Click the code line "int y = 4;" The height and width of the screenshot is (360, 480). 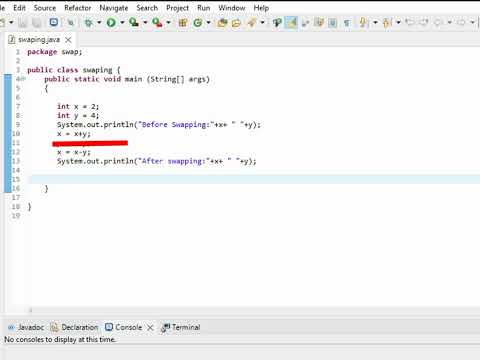click(78, 115)
